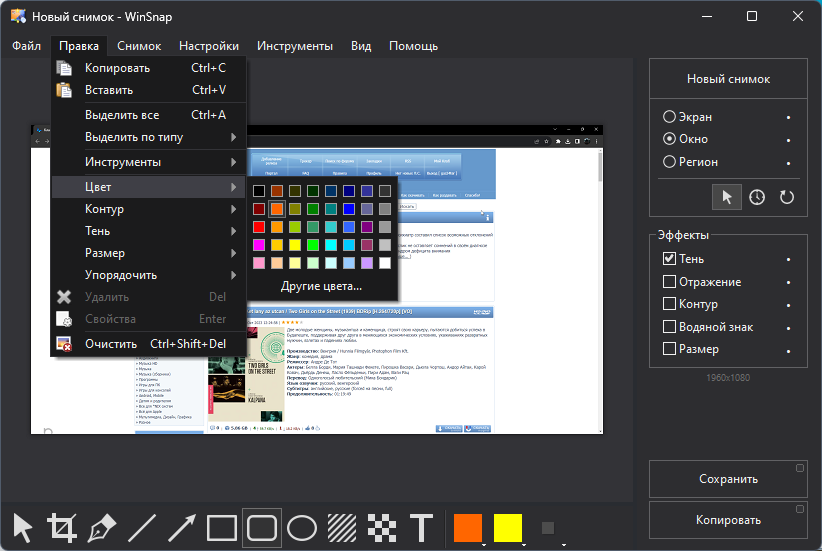Expand the Тень submenu
This screenshot has height=551, width=822.
(x=149, y=231)
